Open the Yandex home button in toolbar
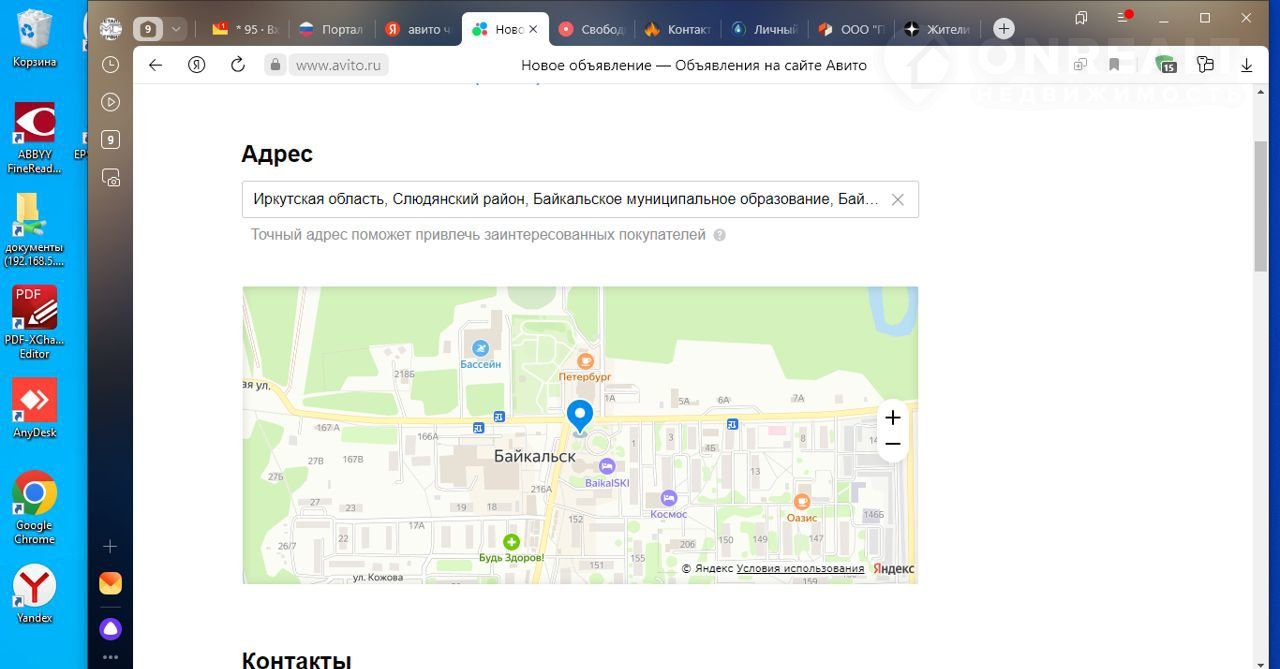The width and height of the screenshot is (1280, 669). [x=196, y=65]
